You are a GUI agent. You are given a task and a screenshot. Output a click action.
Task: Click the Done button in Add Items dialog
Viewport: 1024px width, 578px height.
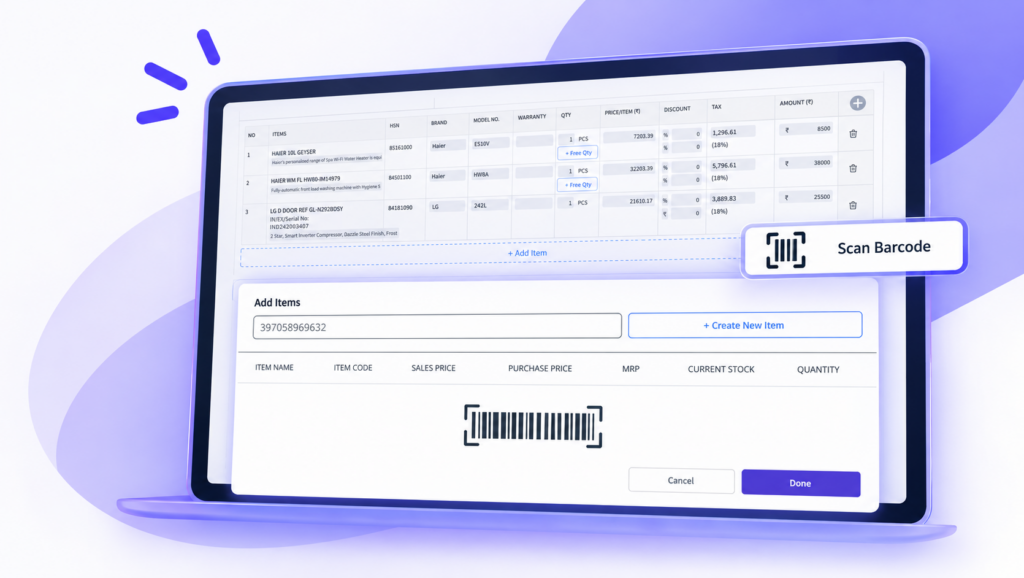pyautogui.click(x=801, y=483)
